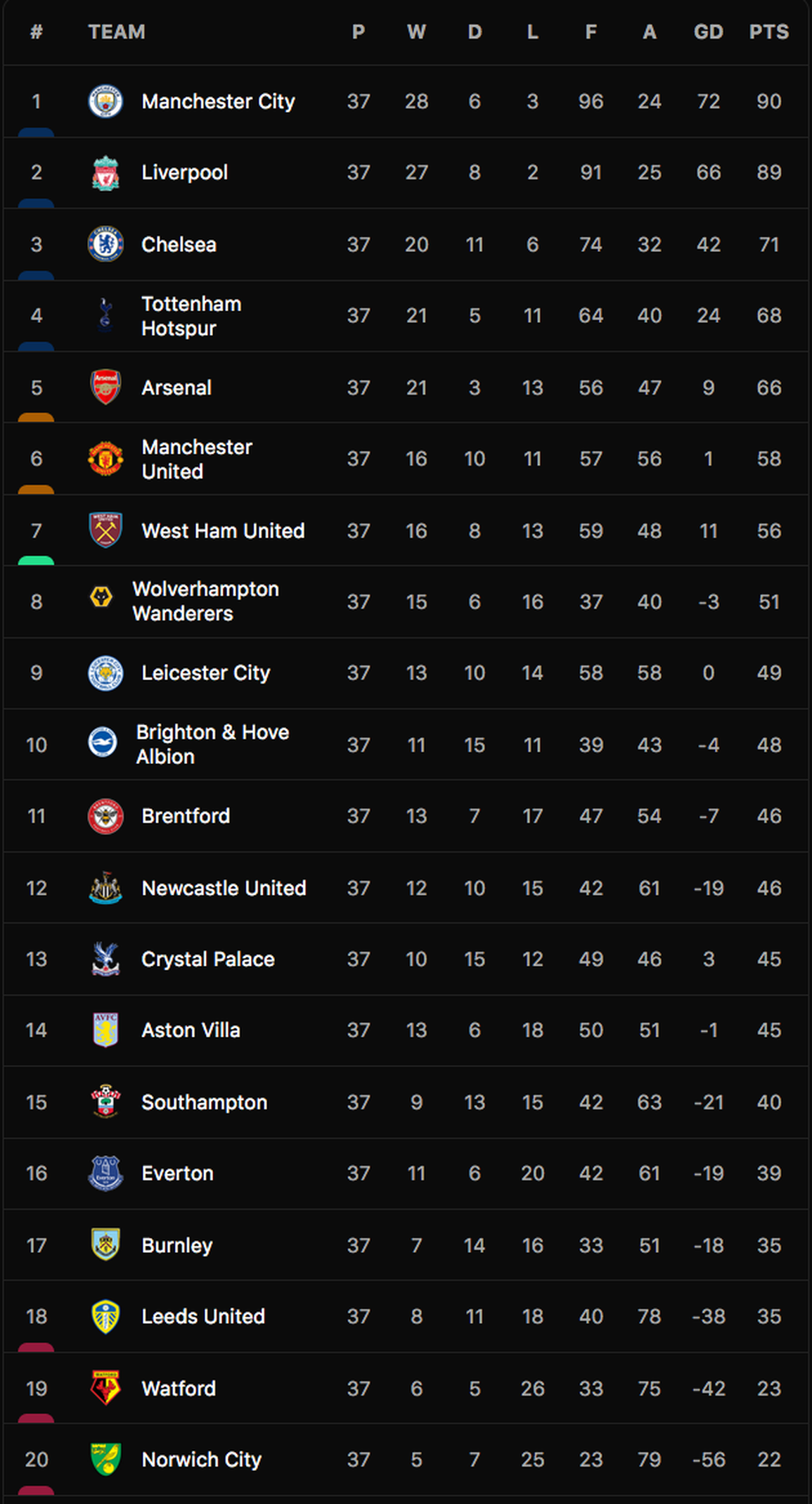Screen dimensions: 812x1504
Task: Click the Wolverhampton Wanderers wolf logo
Action: (101, 597)
